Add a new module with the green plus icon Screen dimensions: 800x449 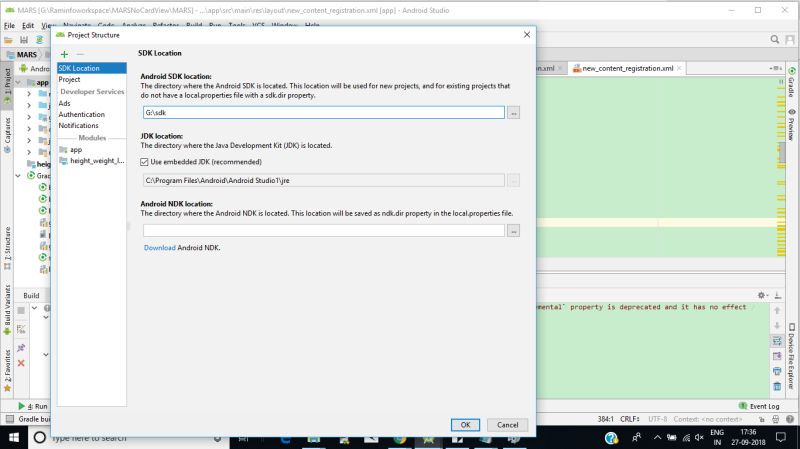pos(64,54)
